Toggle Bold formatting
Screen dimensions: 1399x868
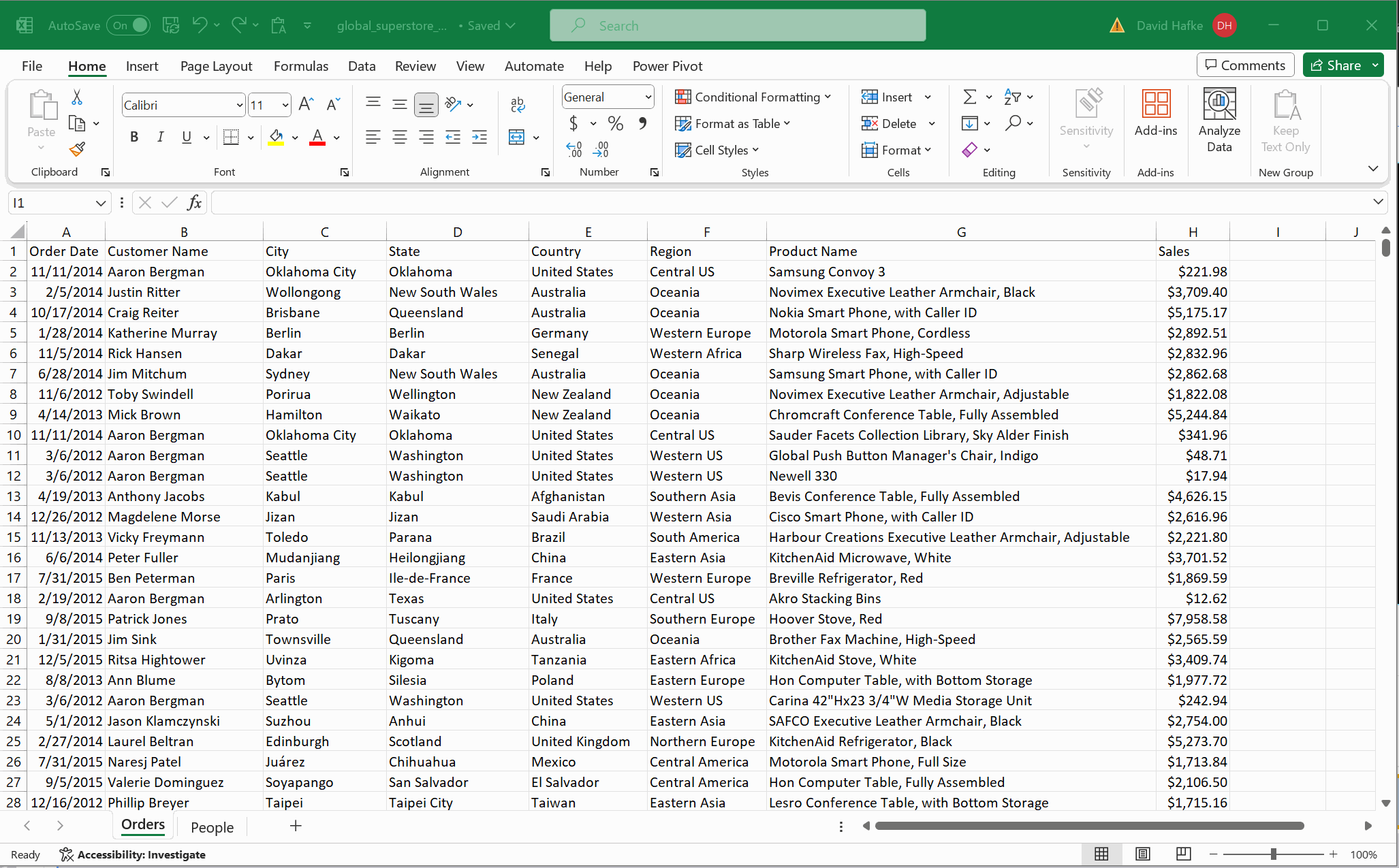(x=134, y=137)
